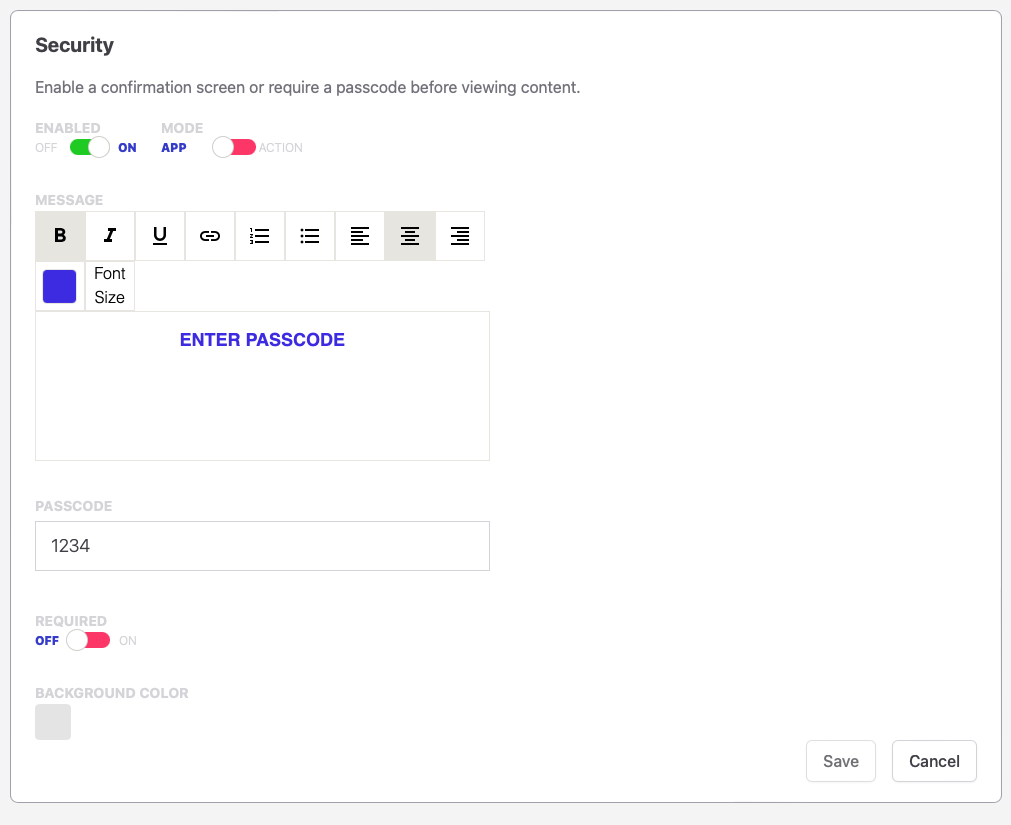Click the Passcode input field
The height and width of the screenshot is (825, 1011).
(x=262, y=546)
